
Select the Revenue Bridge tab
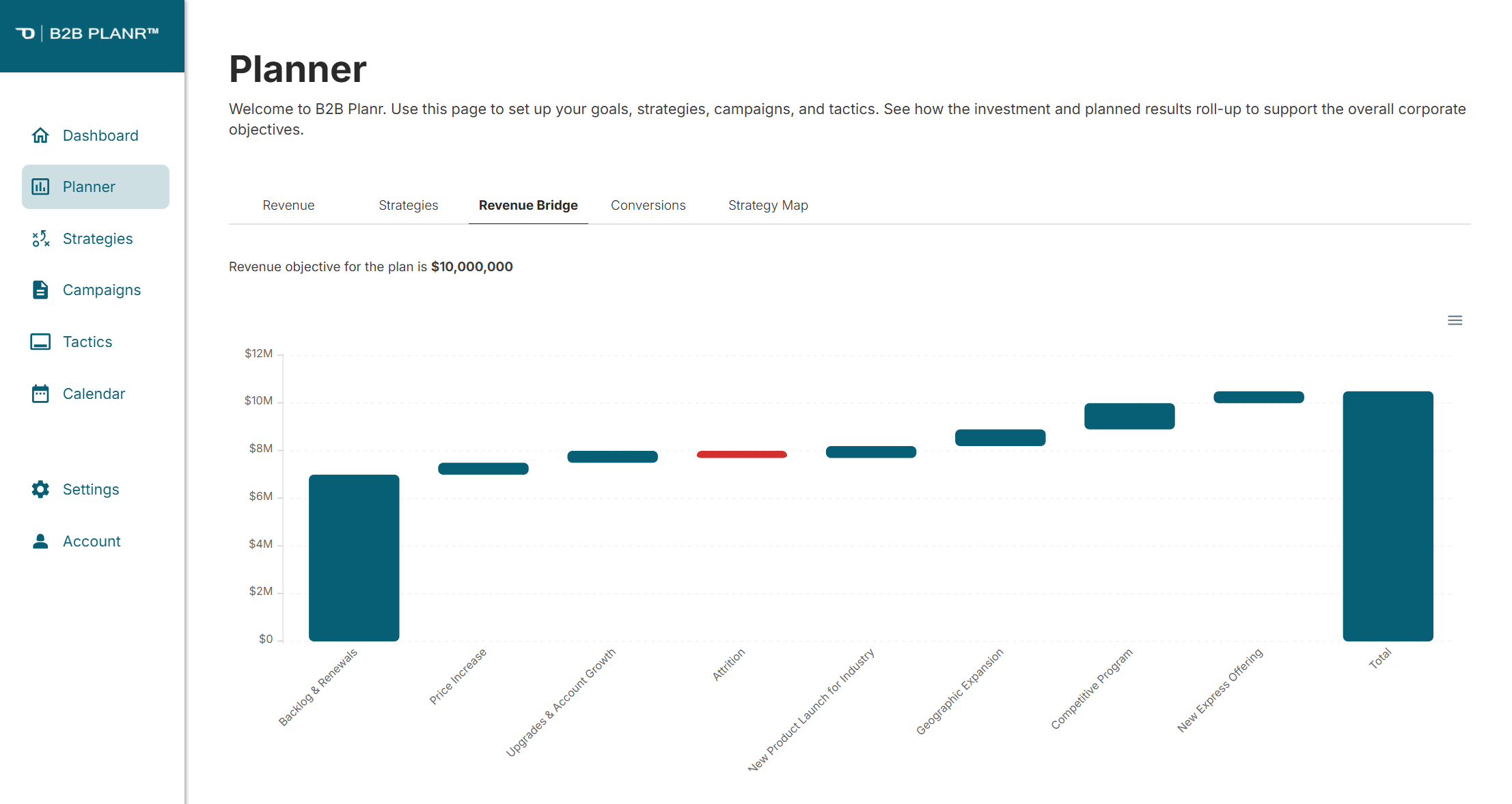pyautogui.click(x=528, y=205)
